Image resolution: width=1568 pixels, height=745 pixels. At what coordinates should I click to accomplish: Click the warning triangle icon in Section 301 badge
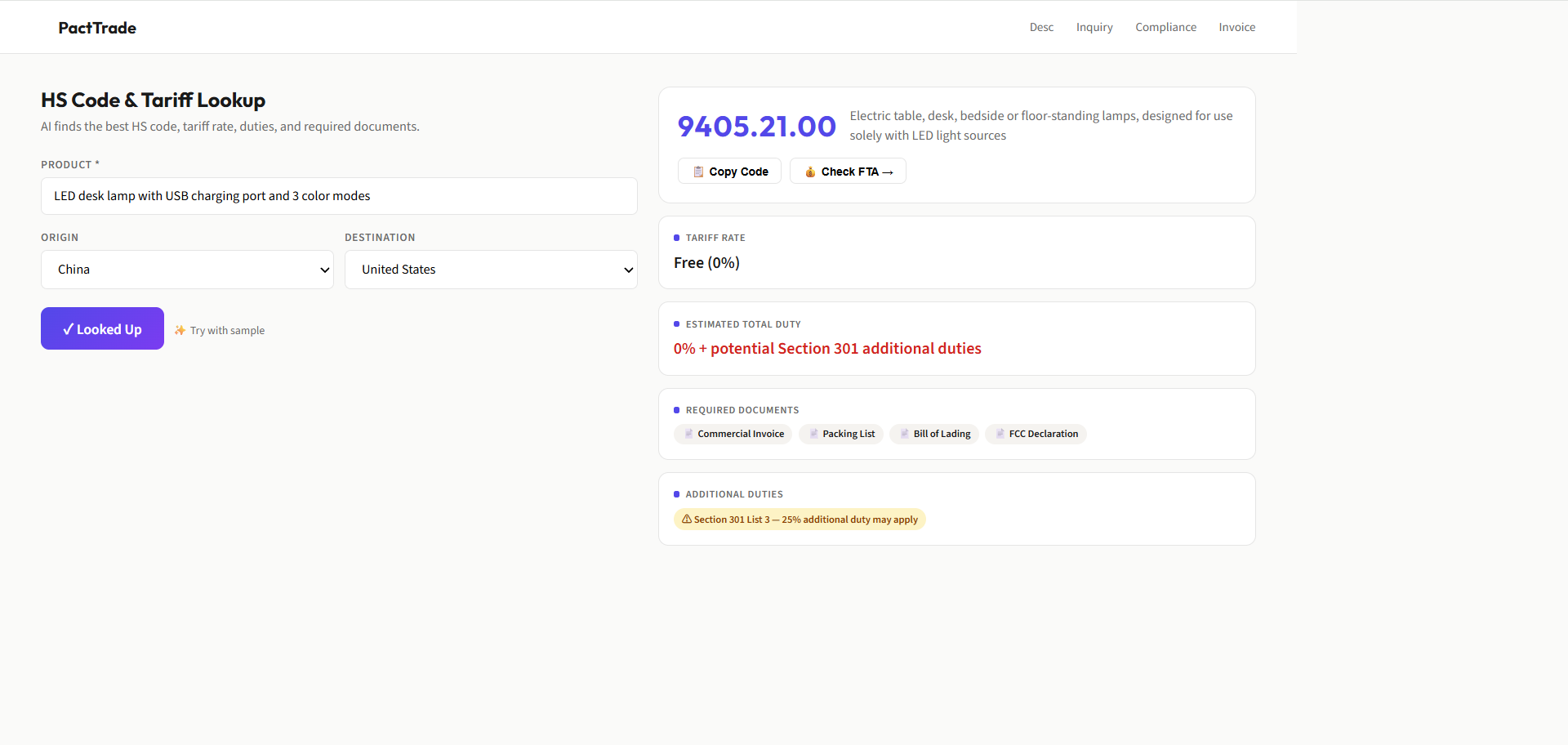(x=687, y=519)
